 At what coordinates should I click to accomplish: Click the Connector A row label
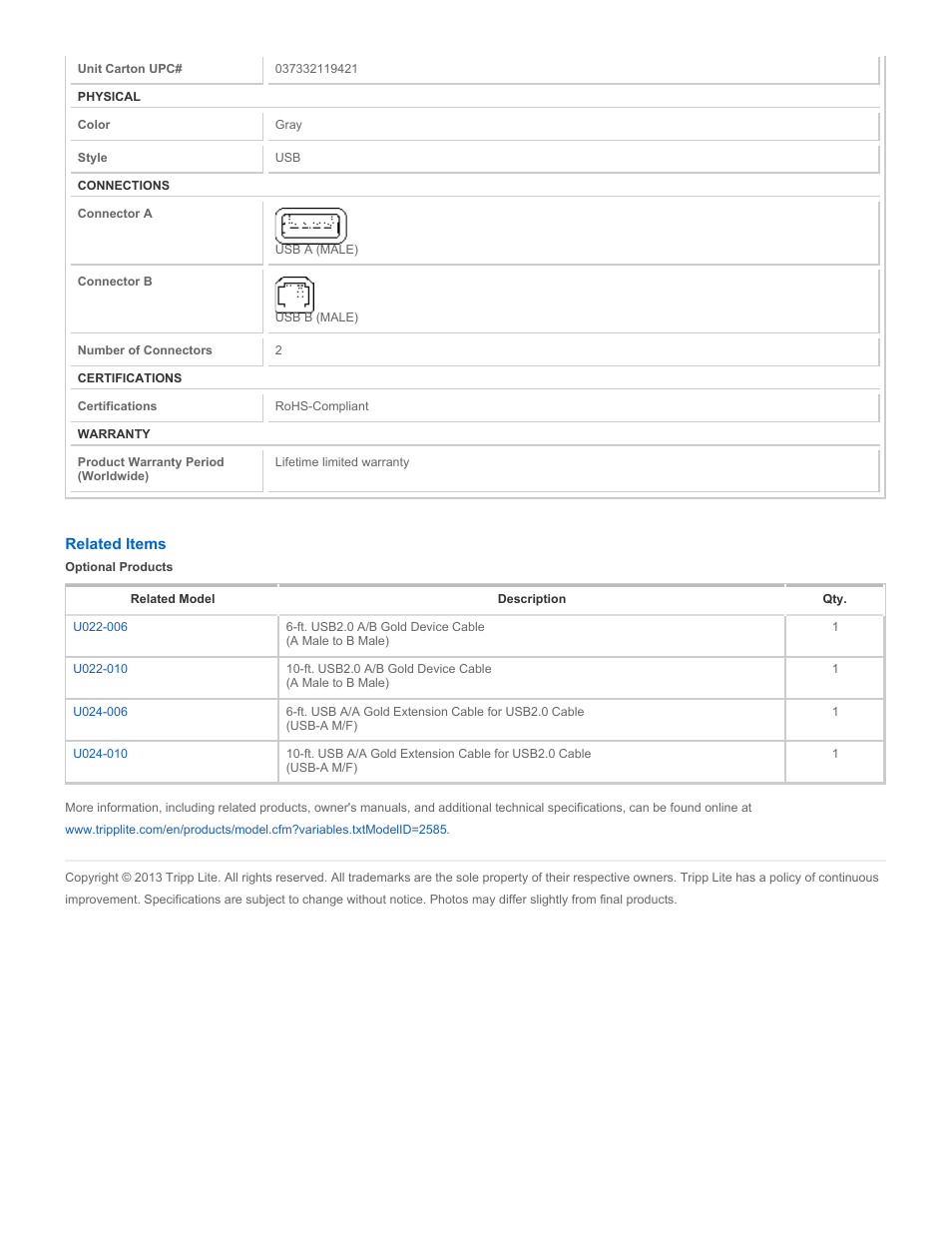(115, 214)
